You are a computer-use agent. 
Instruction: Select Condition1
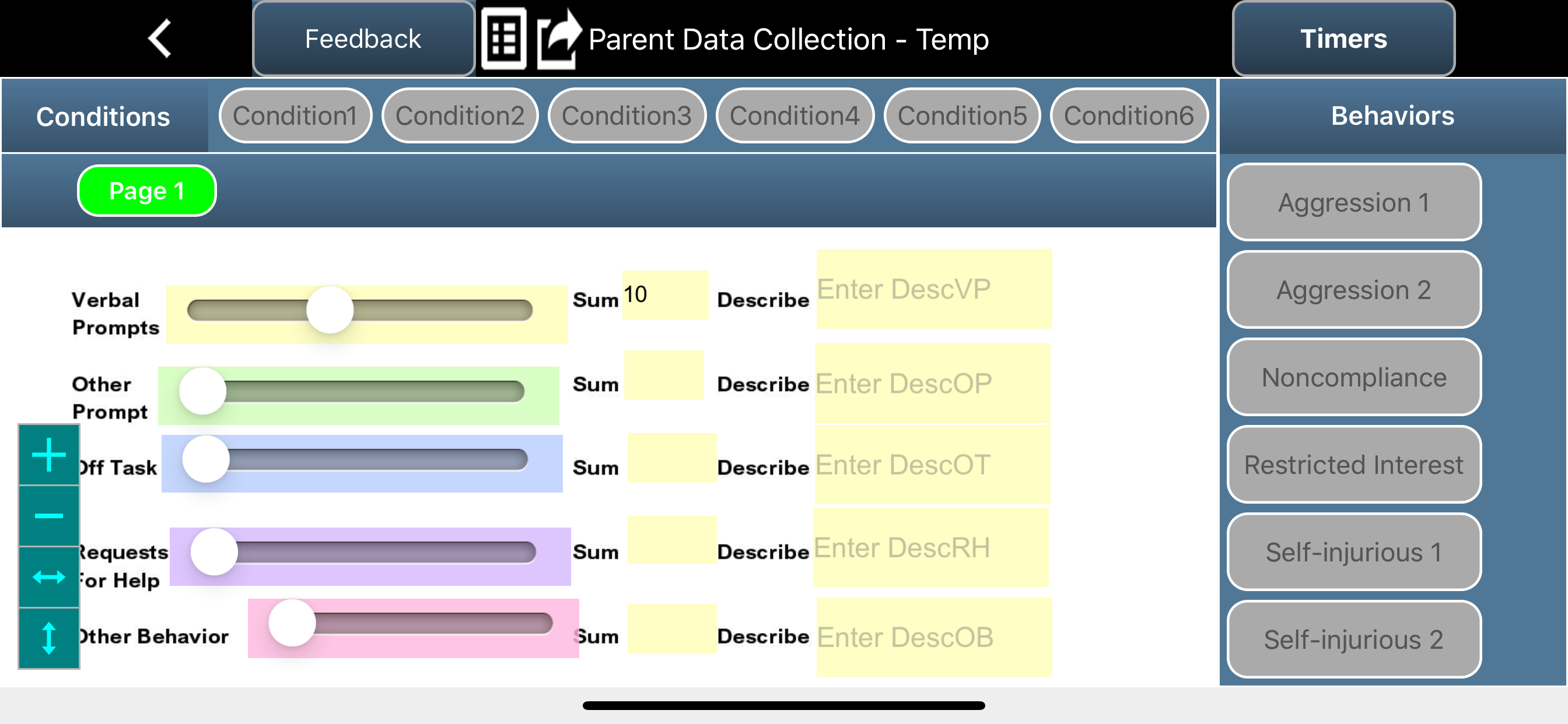[x=295, y=115]
